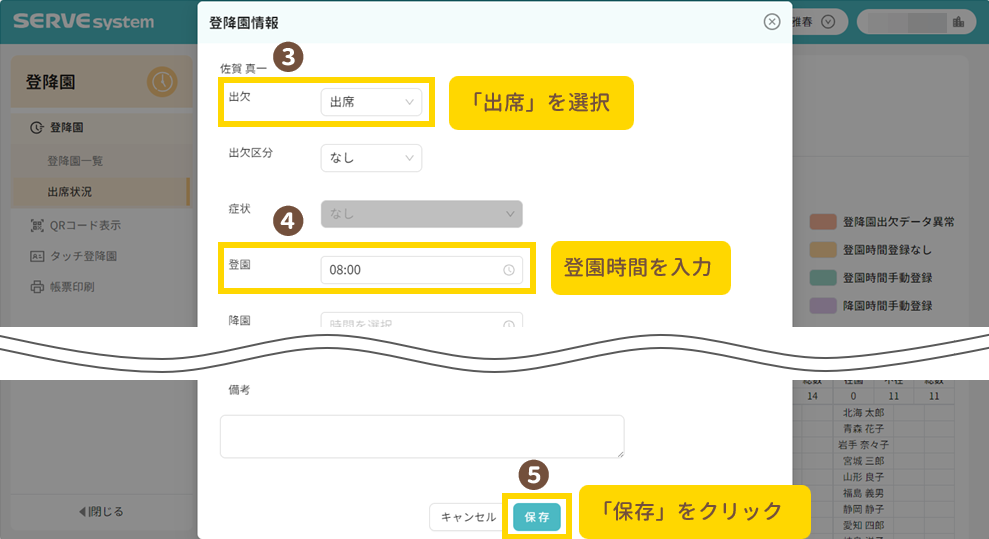989x539 pixels.
Task: Open the 症状 dropdown
Action: coord(421,214)
